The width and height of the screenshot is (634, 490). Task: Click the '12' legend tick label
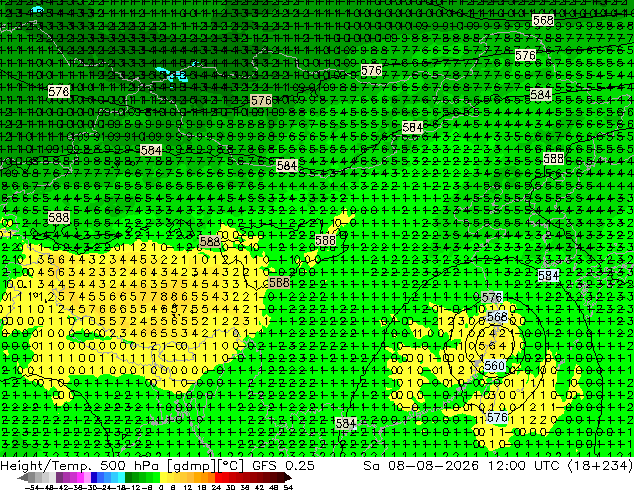(188, 487)
